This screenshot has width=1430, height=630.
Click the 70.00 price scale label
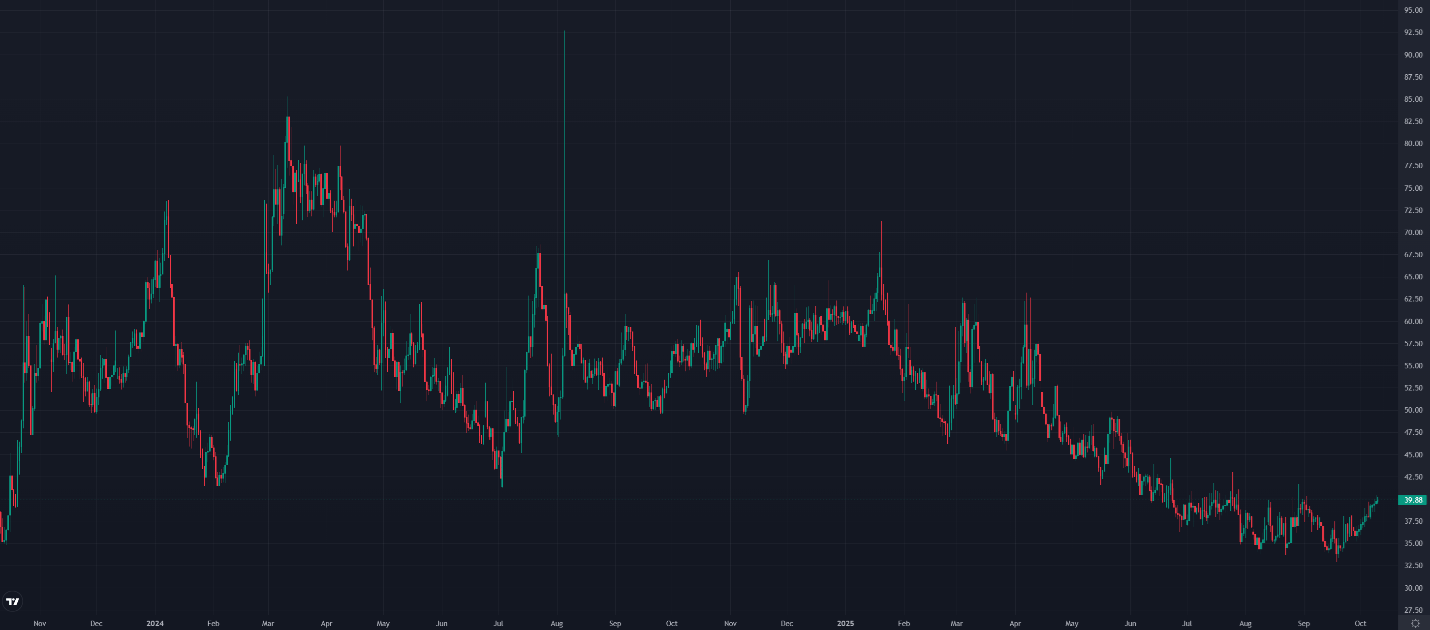click(x=1413, y=232)
